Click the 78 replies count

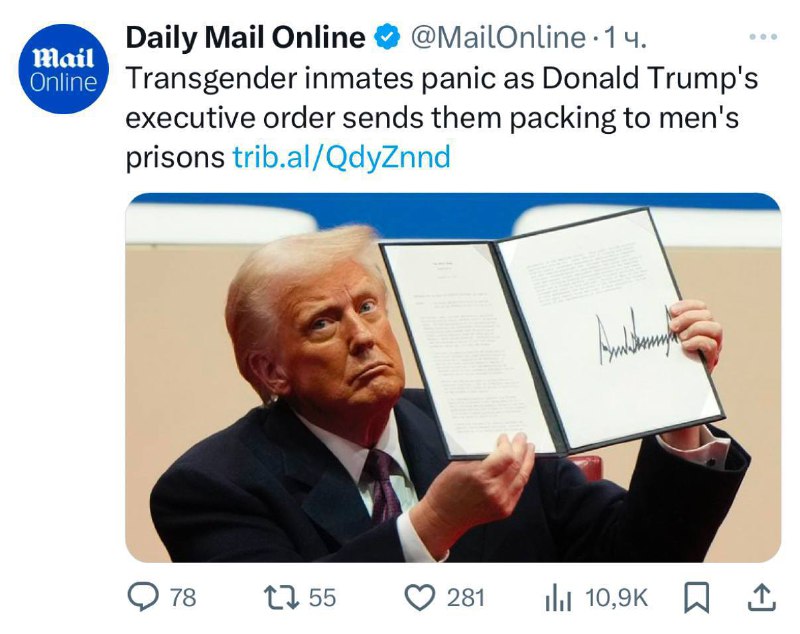pyautogui.click(x=183, y=597)
